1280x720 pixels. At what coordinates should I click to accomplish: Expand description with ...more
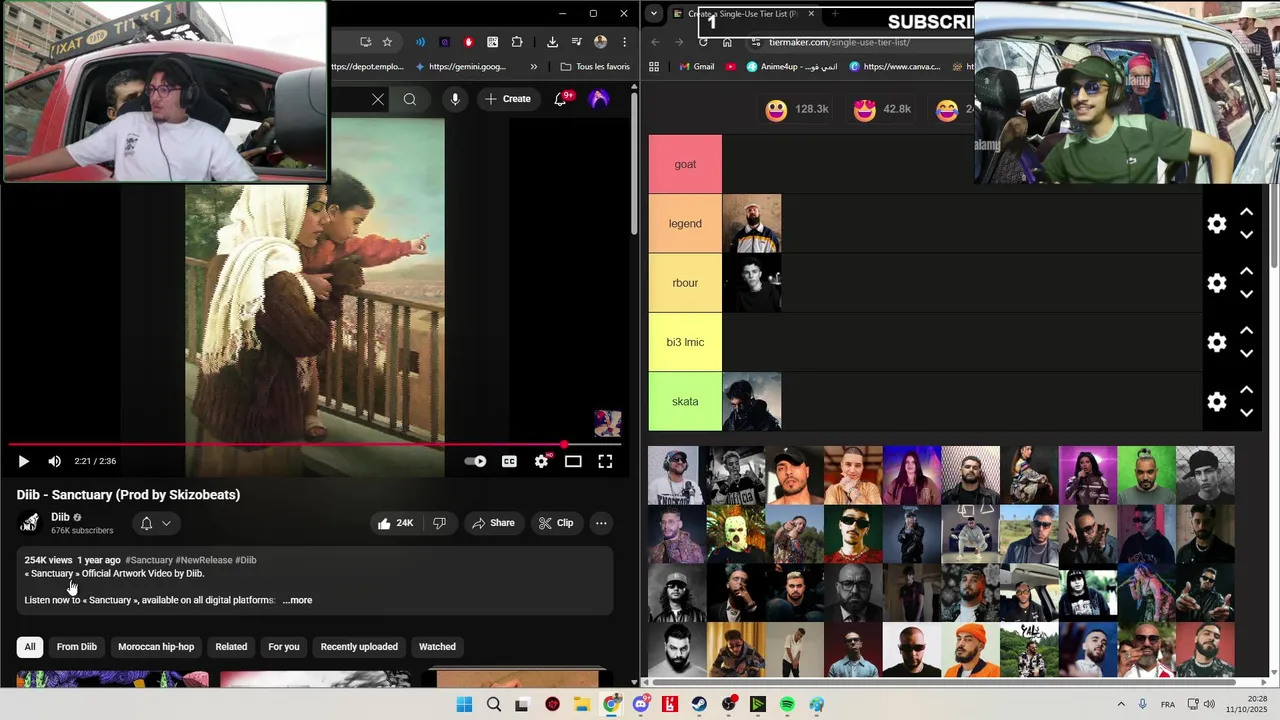(297, 600)
